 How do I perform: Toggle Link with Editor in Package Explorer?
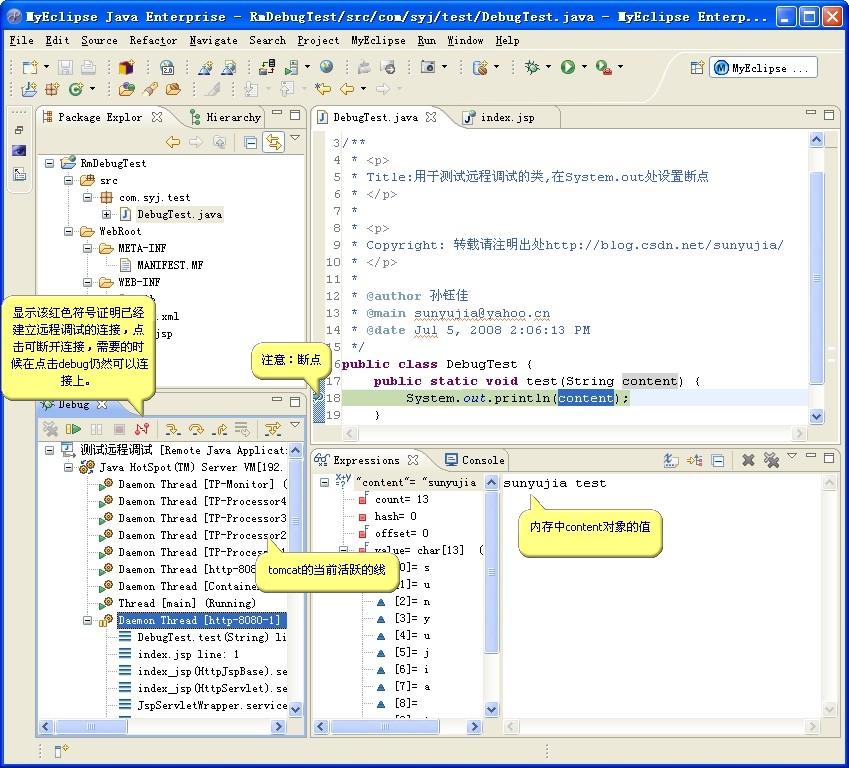coord(273,142)
